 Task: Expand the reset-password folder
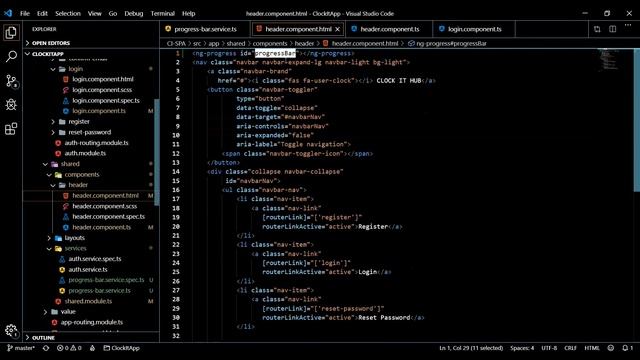(89, 132)
